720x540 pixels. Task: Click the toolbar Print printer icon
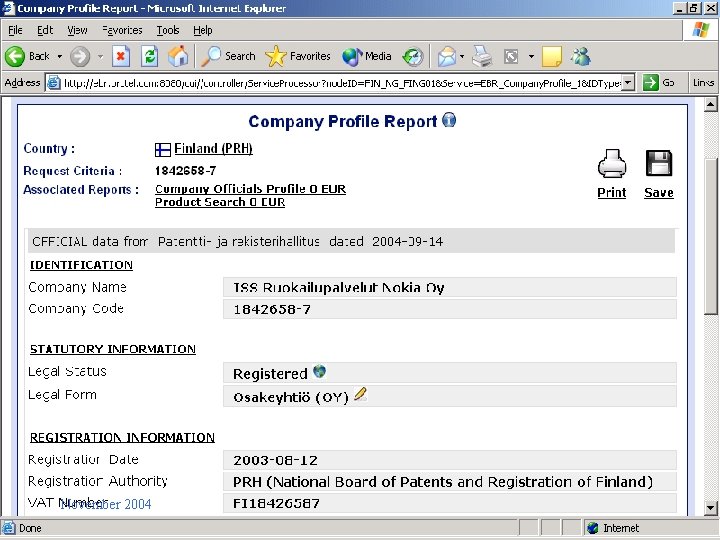pos(482,56)
